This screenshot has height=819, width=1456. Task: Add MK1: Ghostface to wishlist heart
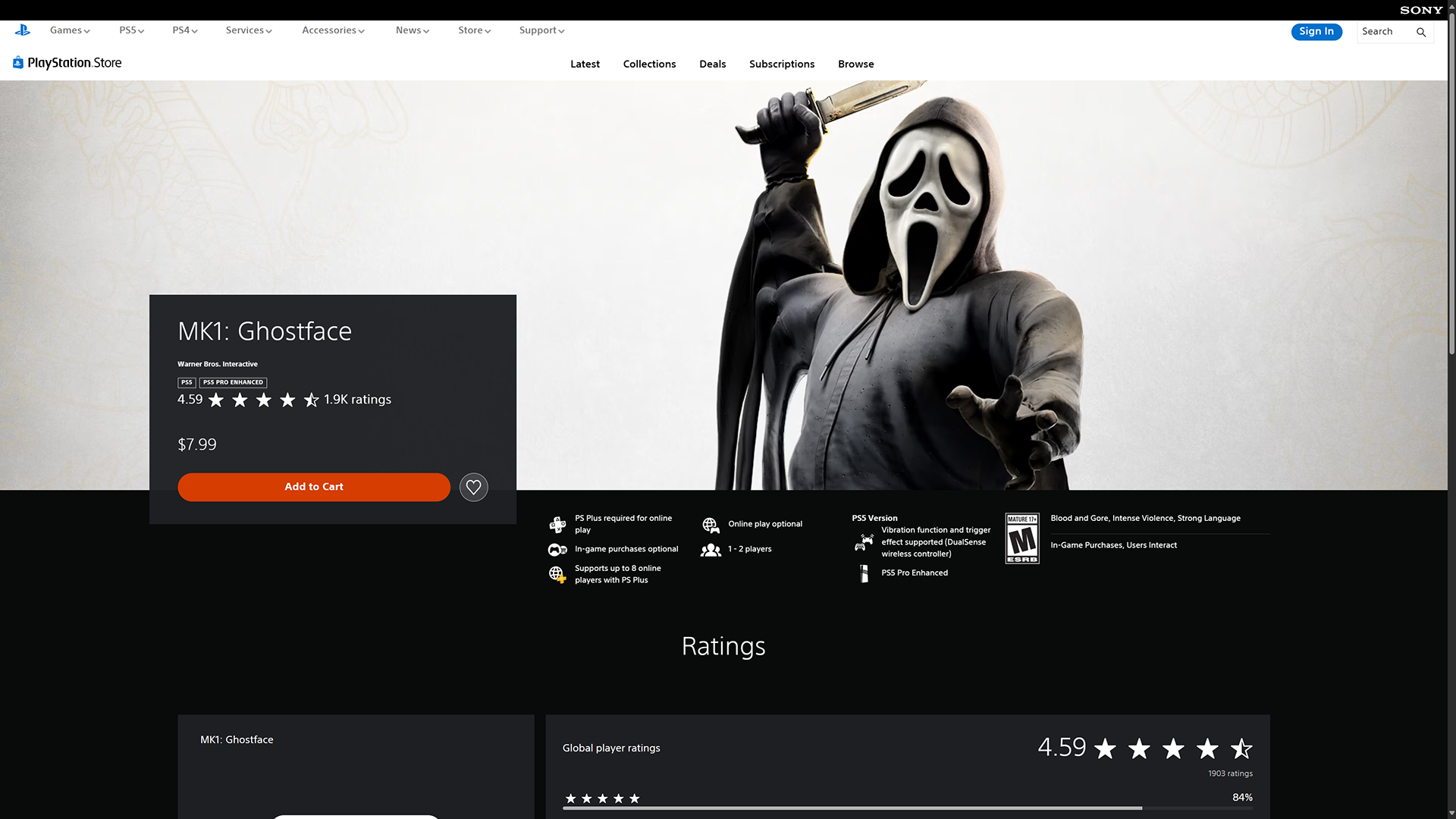(474, 487)
